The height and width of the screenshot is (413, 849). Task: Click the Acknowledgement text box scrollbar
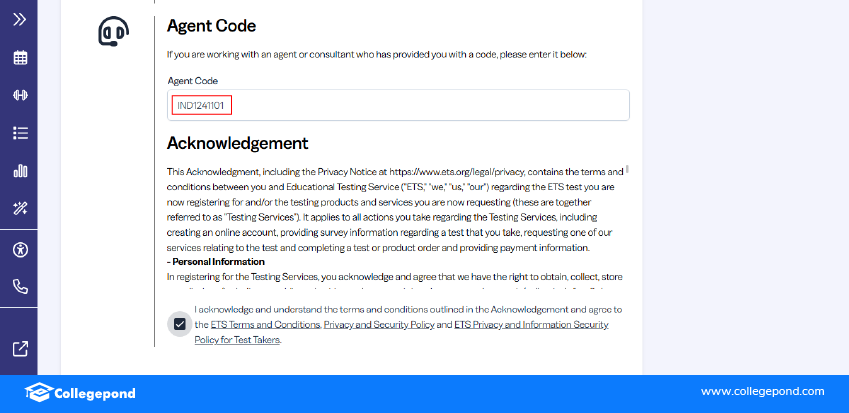point(628,170)
